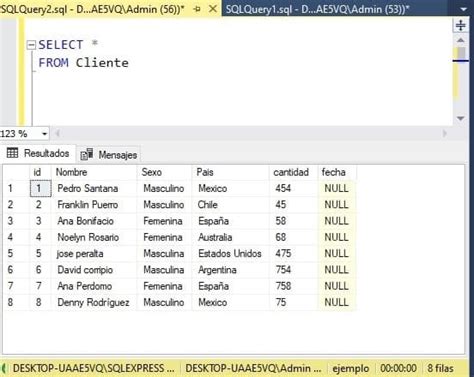Click the ejemplo database name in status bar

coord(350,368)
